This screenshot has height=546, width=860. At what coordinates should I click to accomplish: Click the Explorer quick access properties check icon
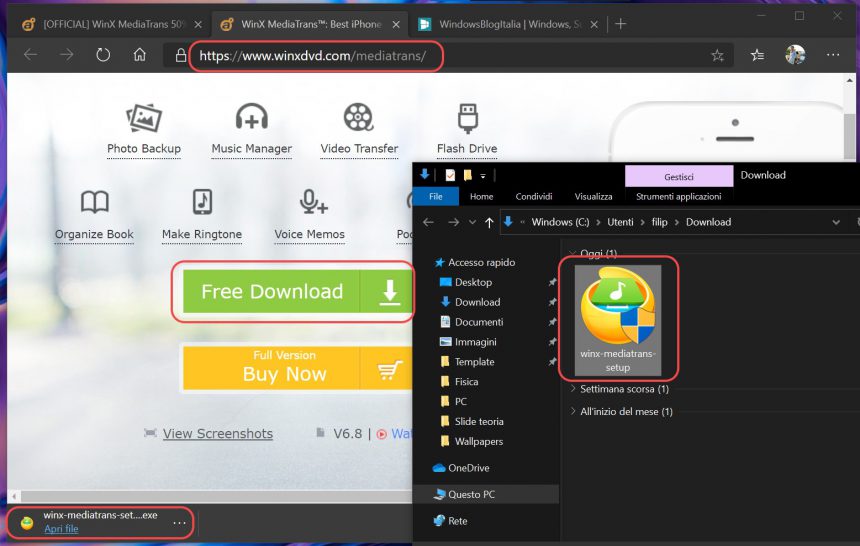click(450, 175)
